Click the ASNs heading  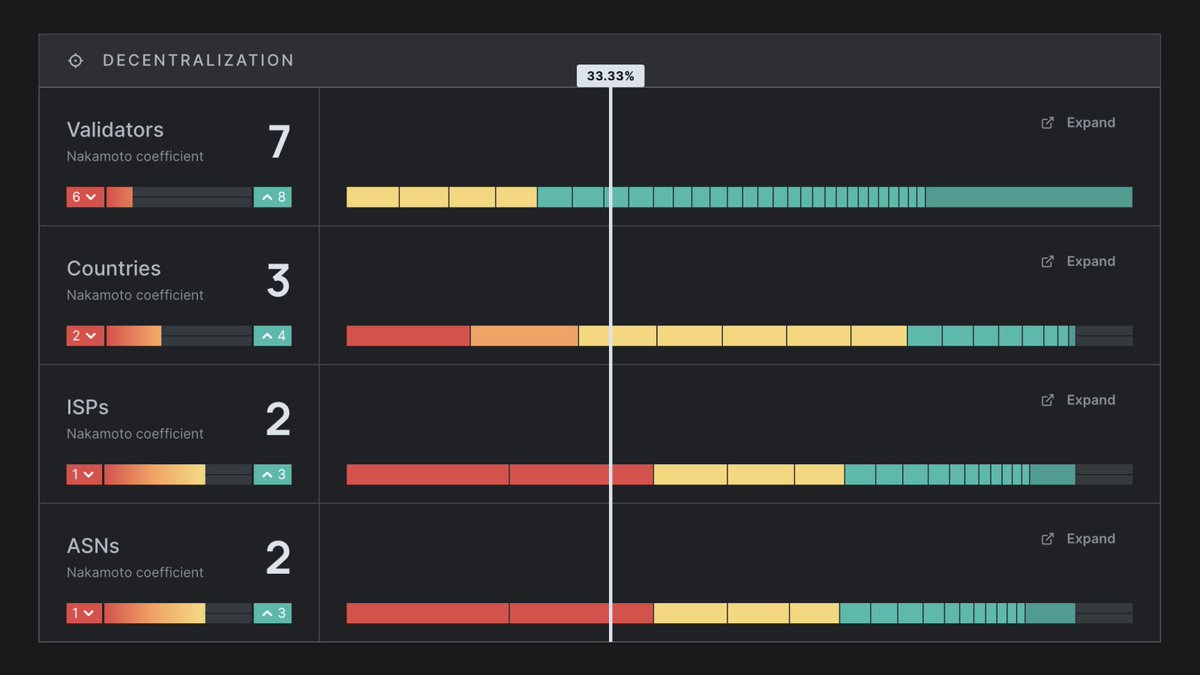tap(93, 546)
